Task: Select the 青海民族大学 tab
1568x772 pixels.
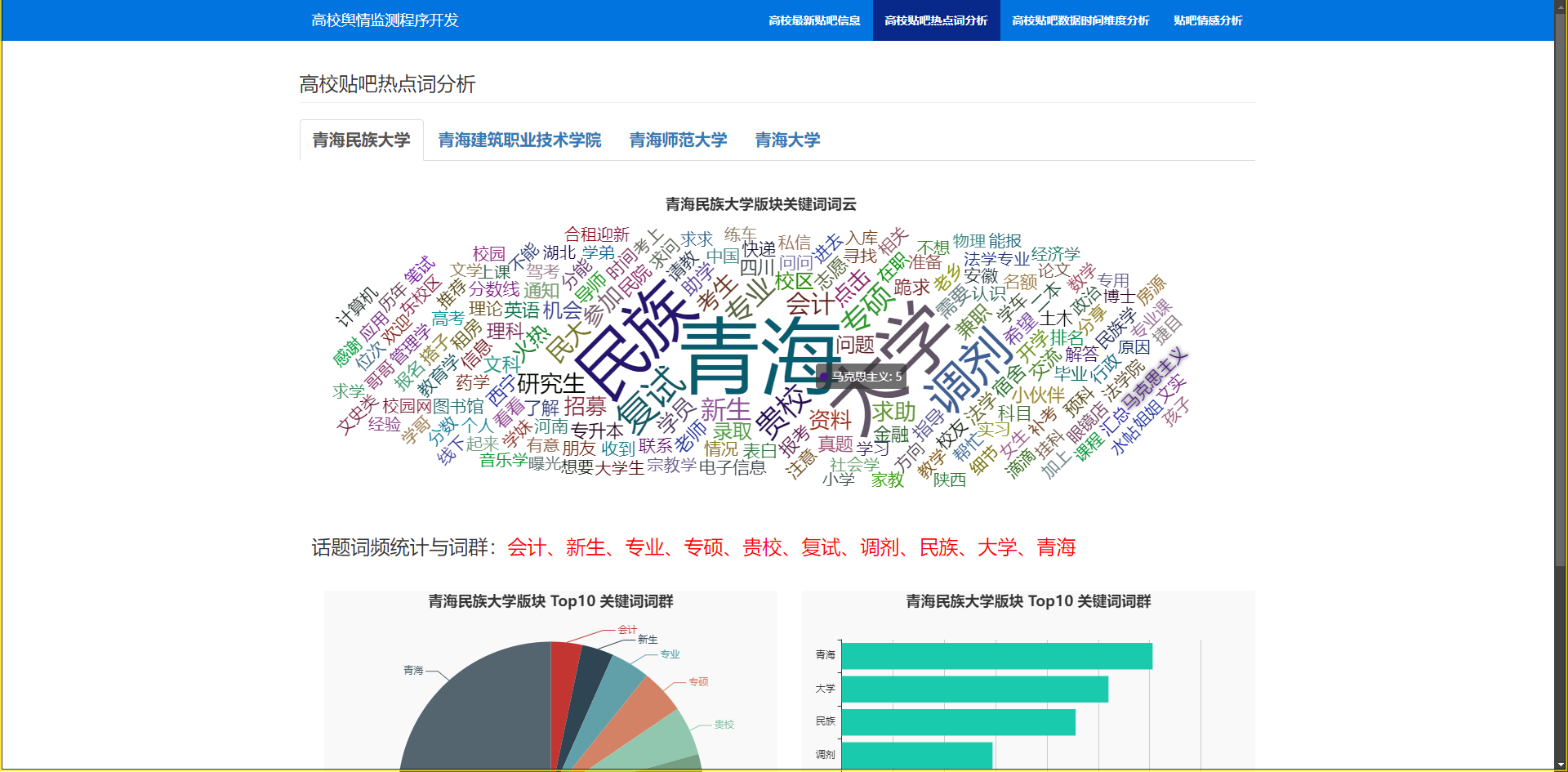Action: (x=361, y=140)
